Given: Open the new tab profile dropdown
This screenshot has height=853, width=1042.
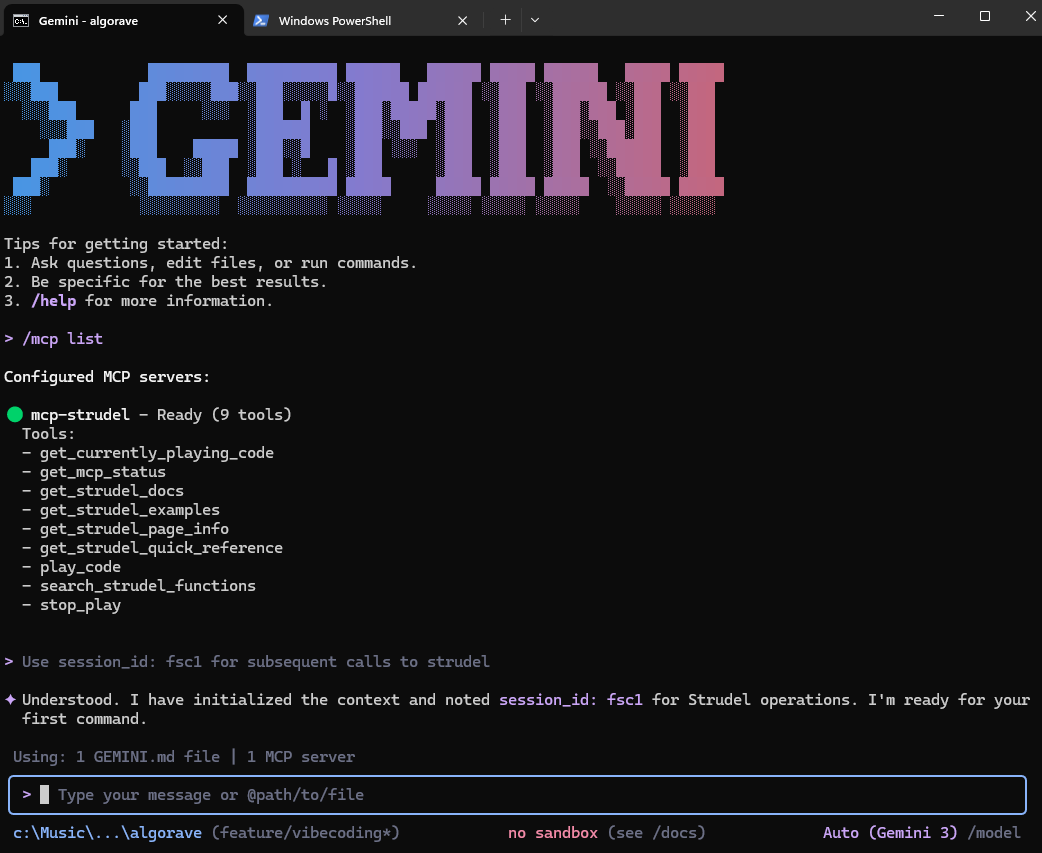Looking at the screenshot, I should click(535, 20).
